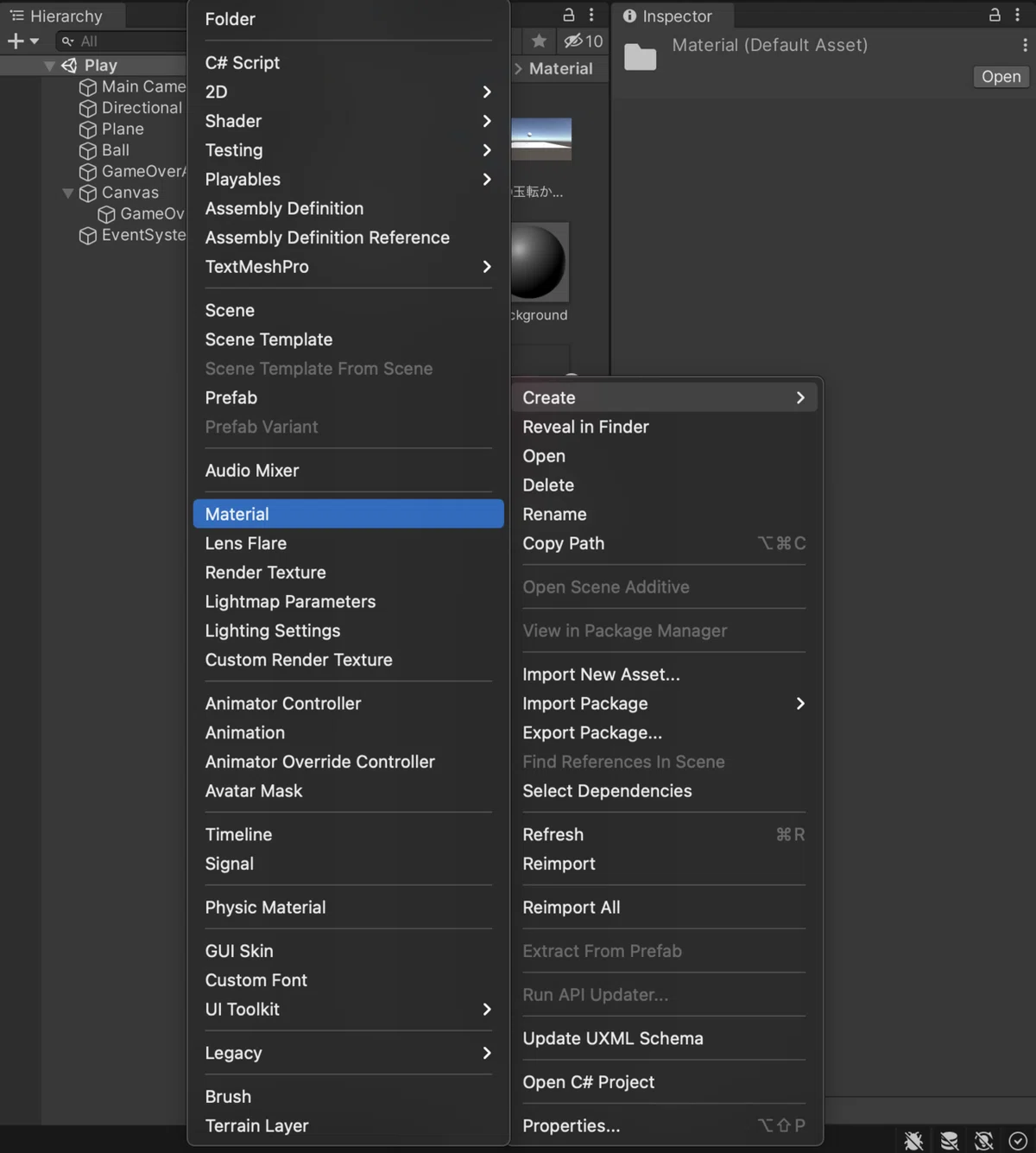The height and width of the screenshot is (1153, 1036).
Task: Choose Open C# Project entry
Action: click(665, 1082)
